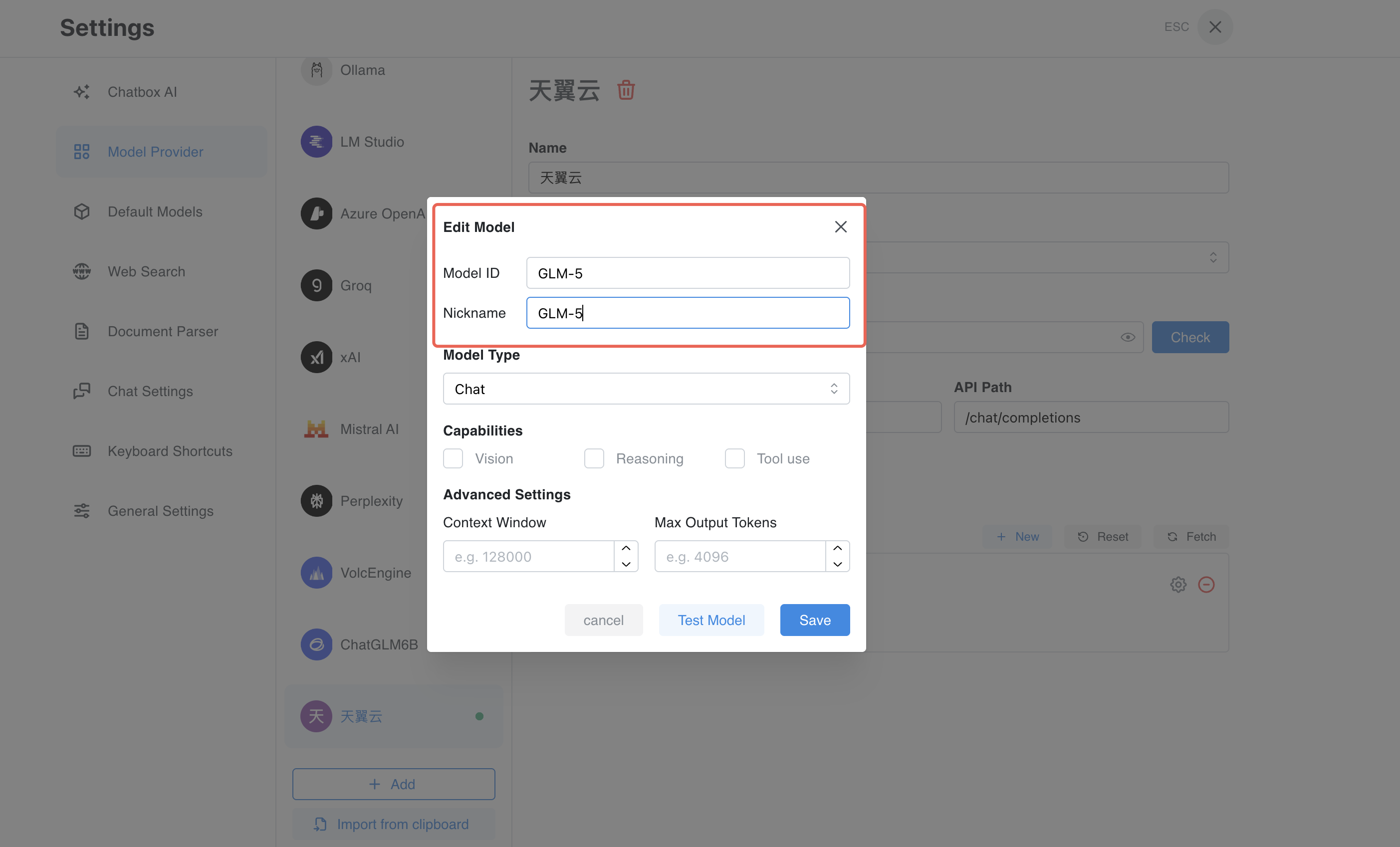Save the edited model
The width and height of the screenshot is (1400, 847).
[814, 620]
